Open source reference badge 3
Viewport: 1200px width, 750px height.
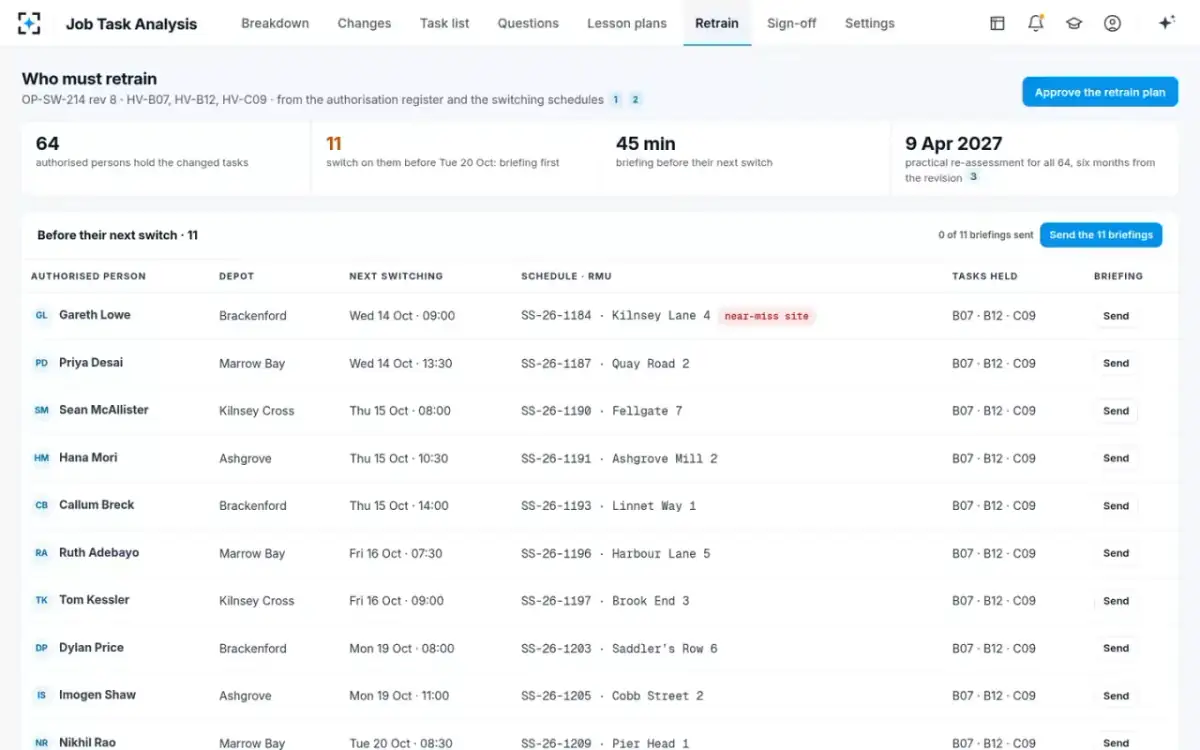coord(973,177)
